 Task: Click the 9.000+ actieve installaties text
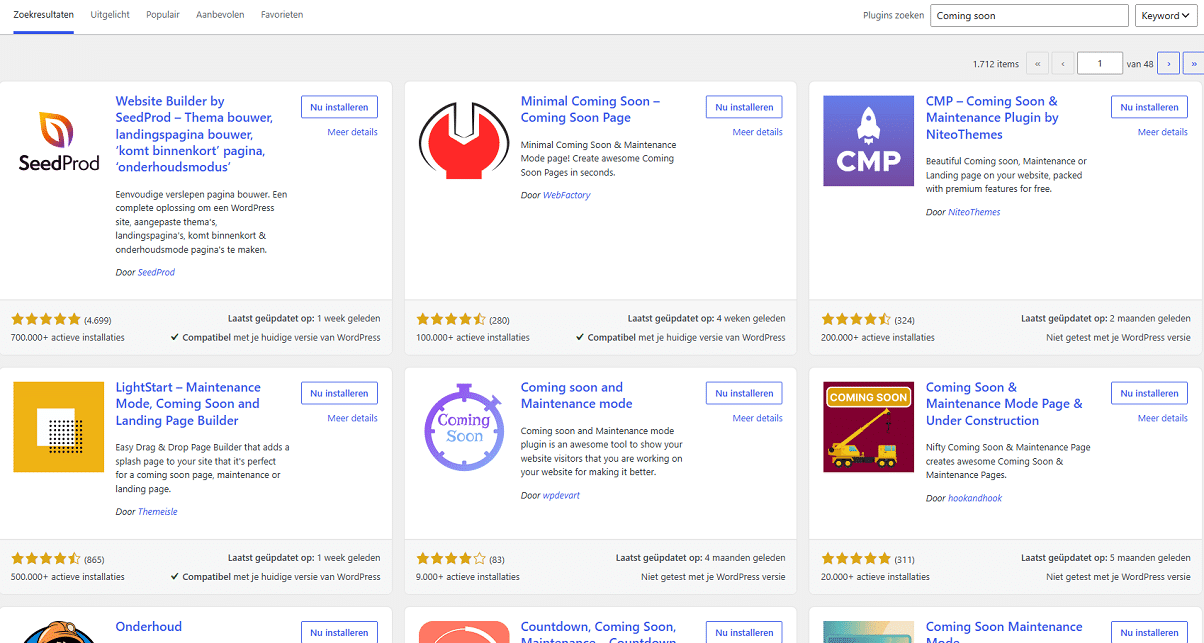coord(468,577)
